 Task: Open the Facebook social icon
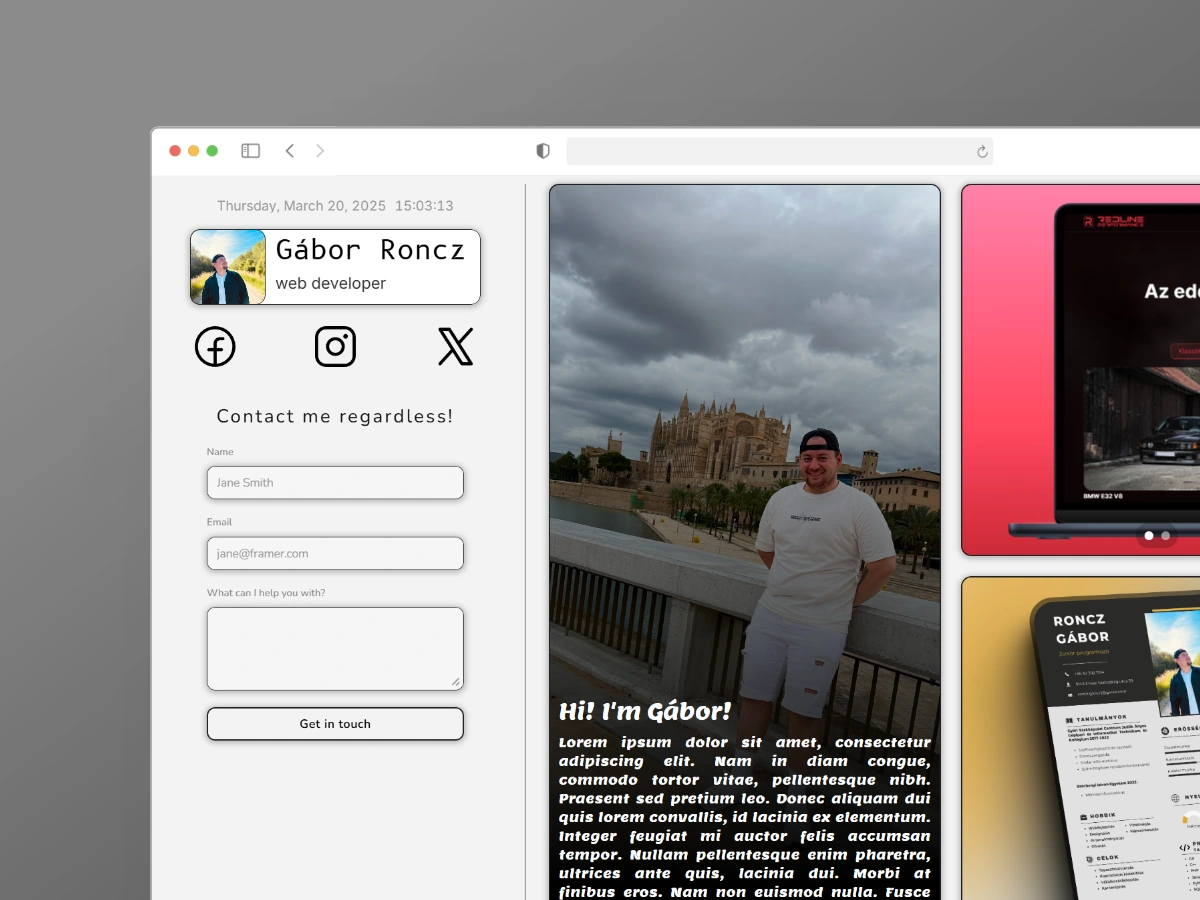(x=215, y=347)
